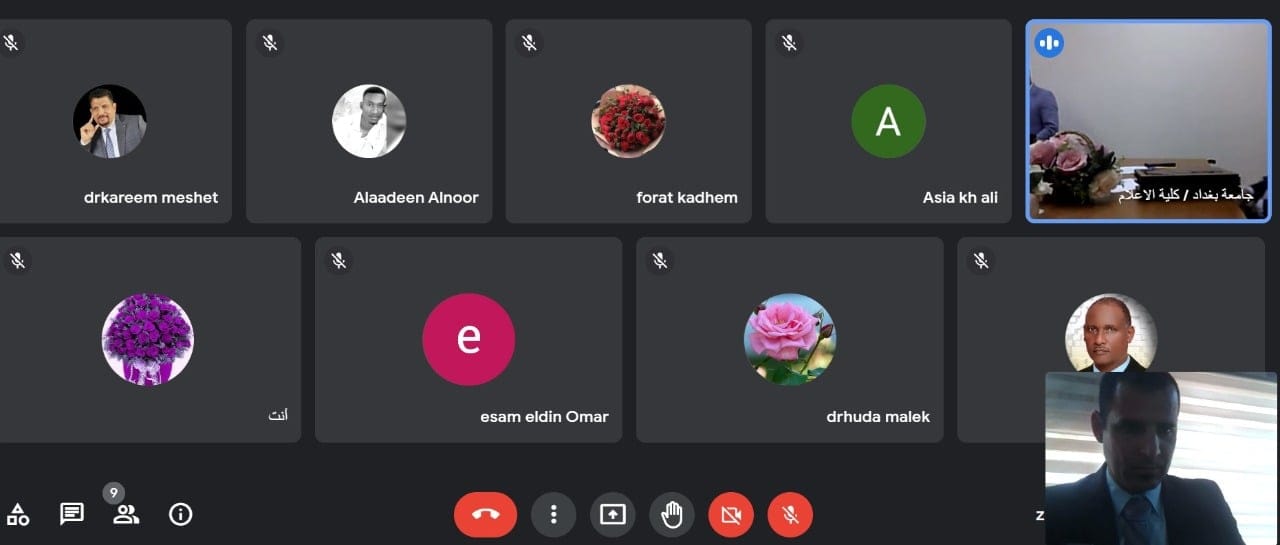Click the self-view video of man in suit
The width and height of the screenshot is (1280, 545).
1161,458
